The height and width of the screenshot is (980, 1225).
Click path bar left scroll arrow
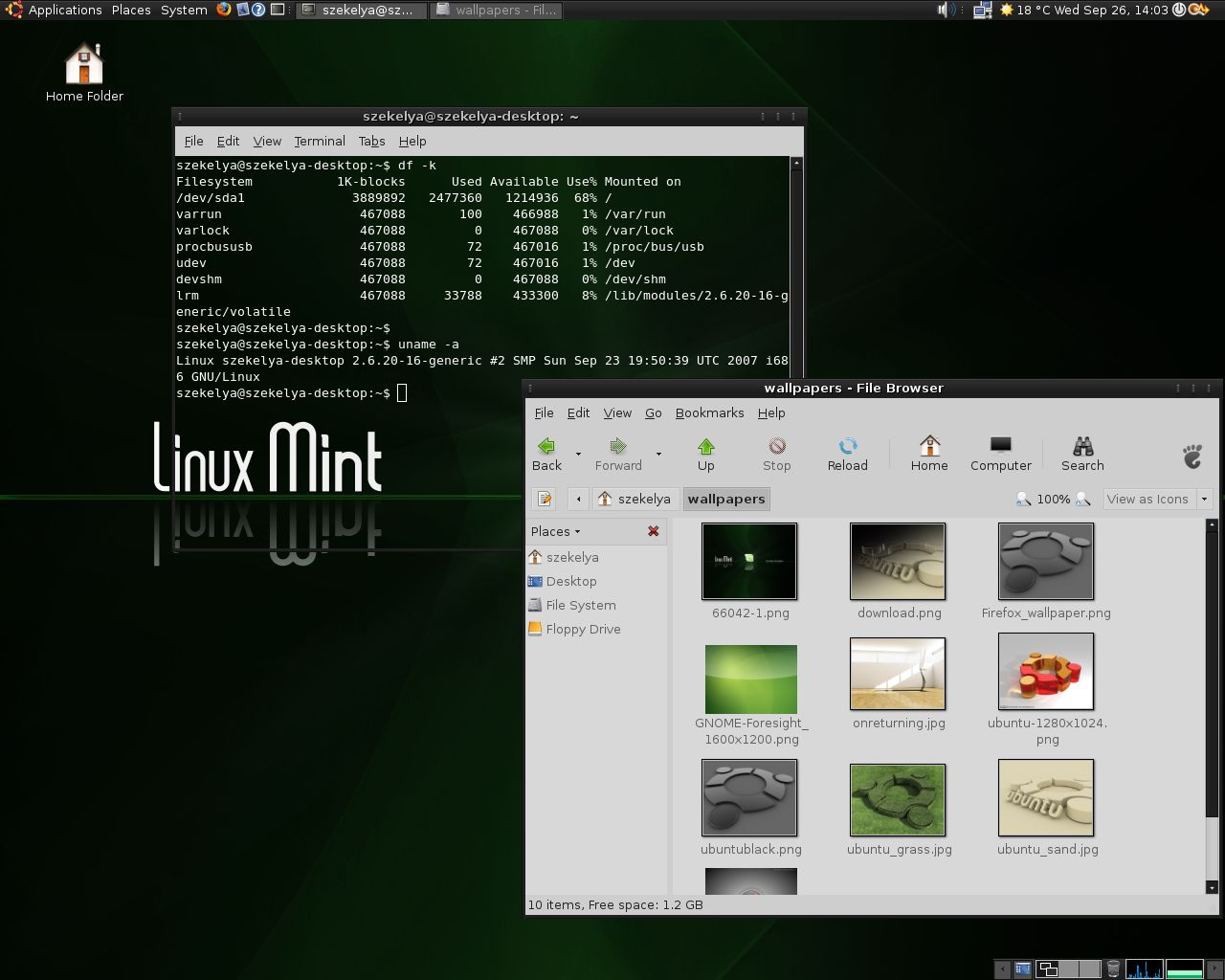coord(578,499)
